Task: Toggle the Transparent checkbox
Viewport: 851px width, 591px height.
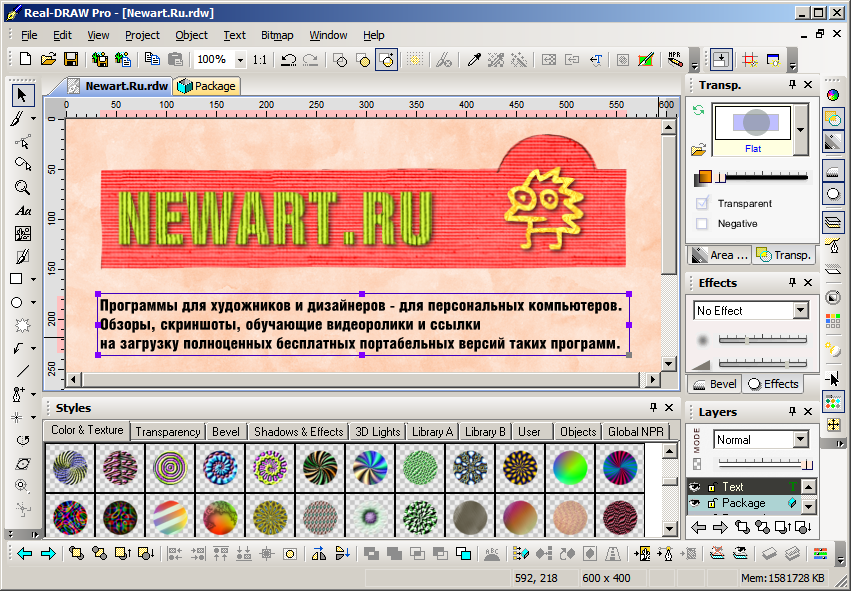Action: [x=702, y=204]
